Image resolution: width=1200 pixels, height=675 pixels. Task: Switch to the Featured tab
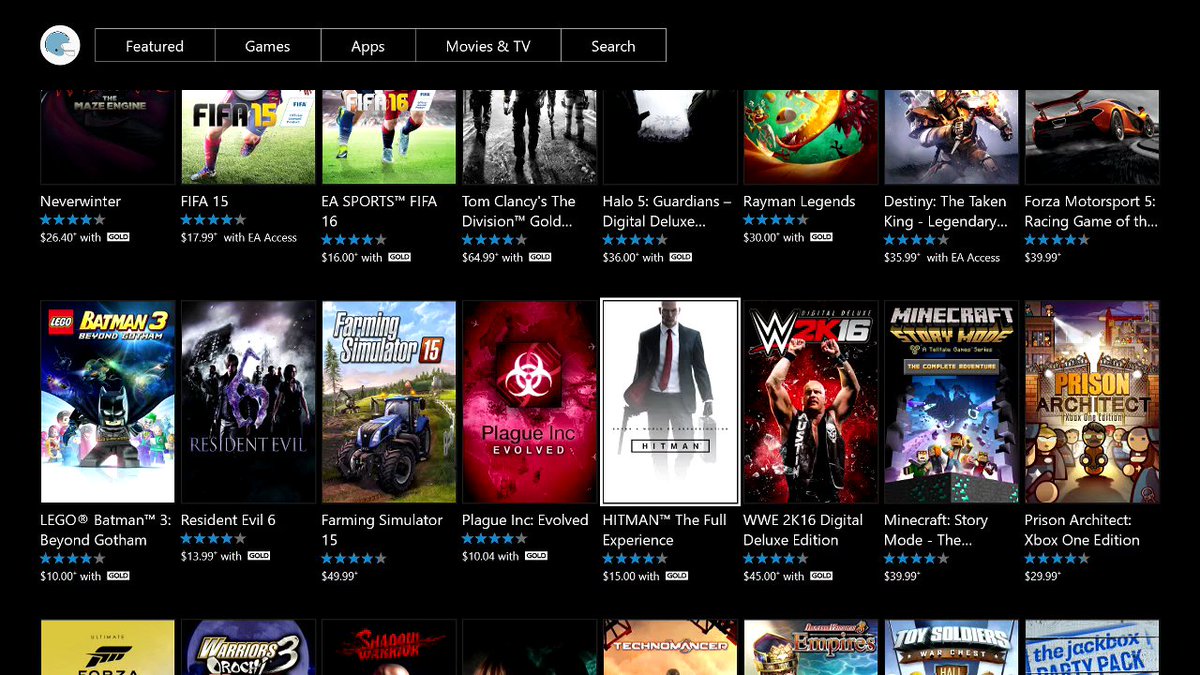tap(155, 46)
